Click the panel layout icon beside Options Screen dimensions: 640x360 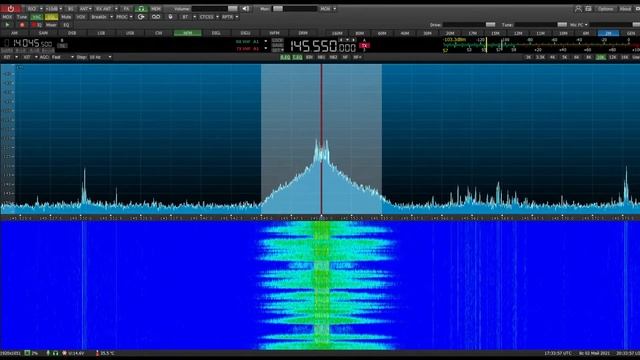point(588,9)
